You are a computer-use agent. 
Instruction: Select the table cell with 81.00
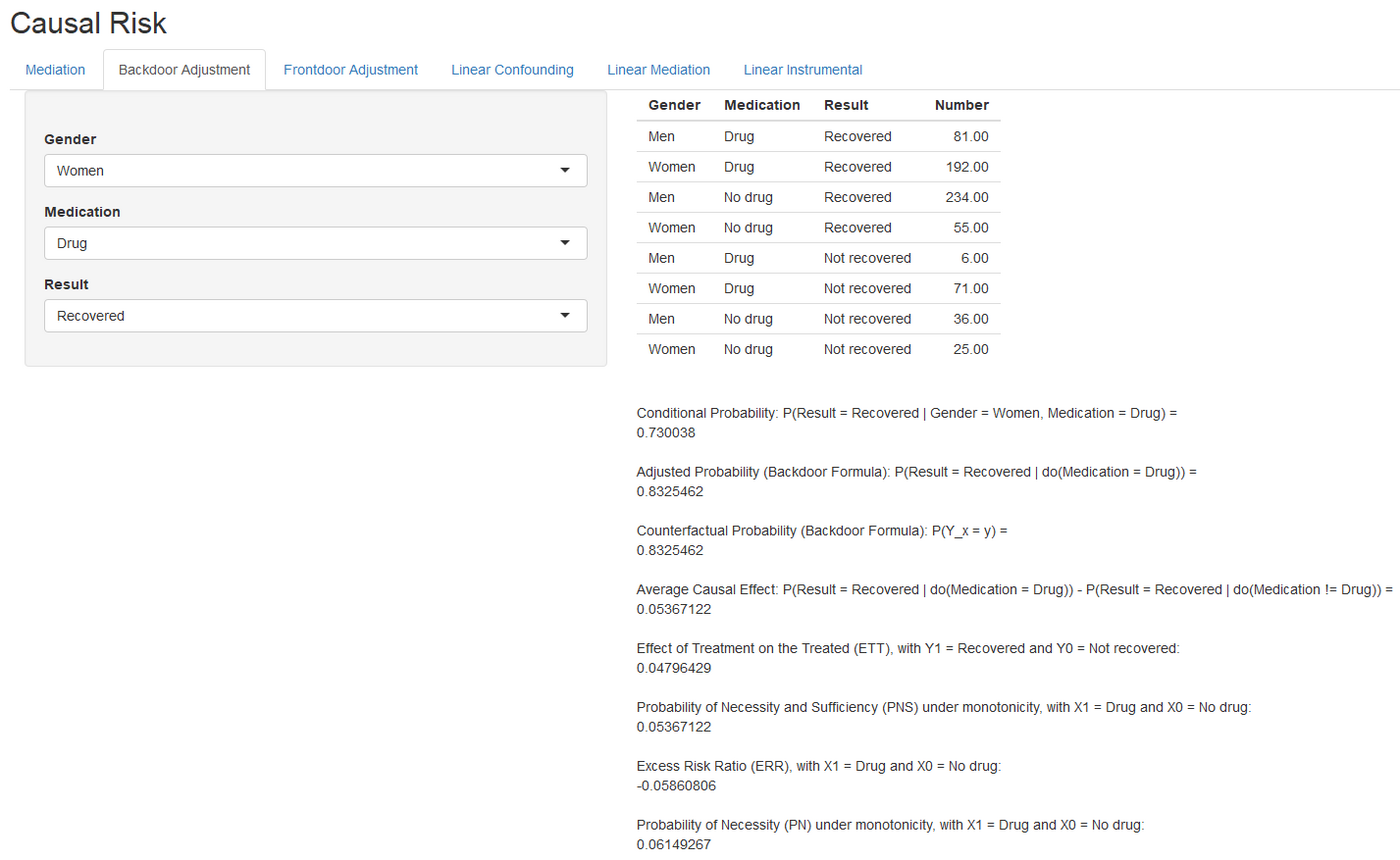pos(971,136)
